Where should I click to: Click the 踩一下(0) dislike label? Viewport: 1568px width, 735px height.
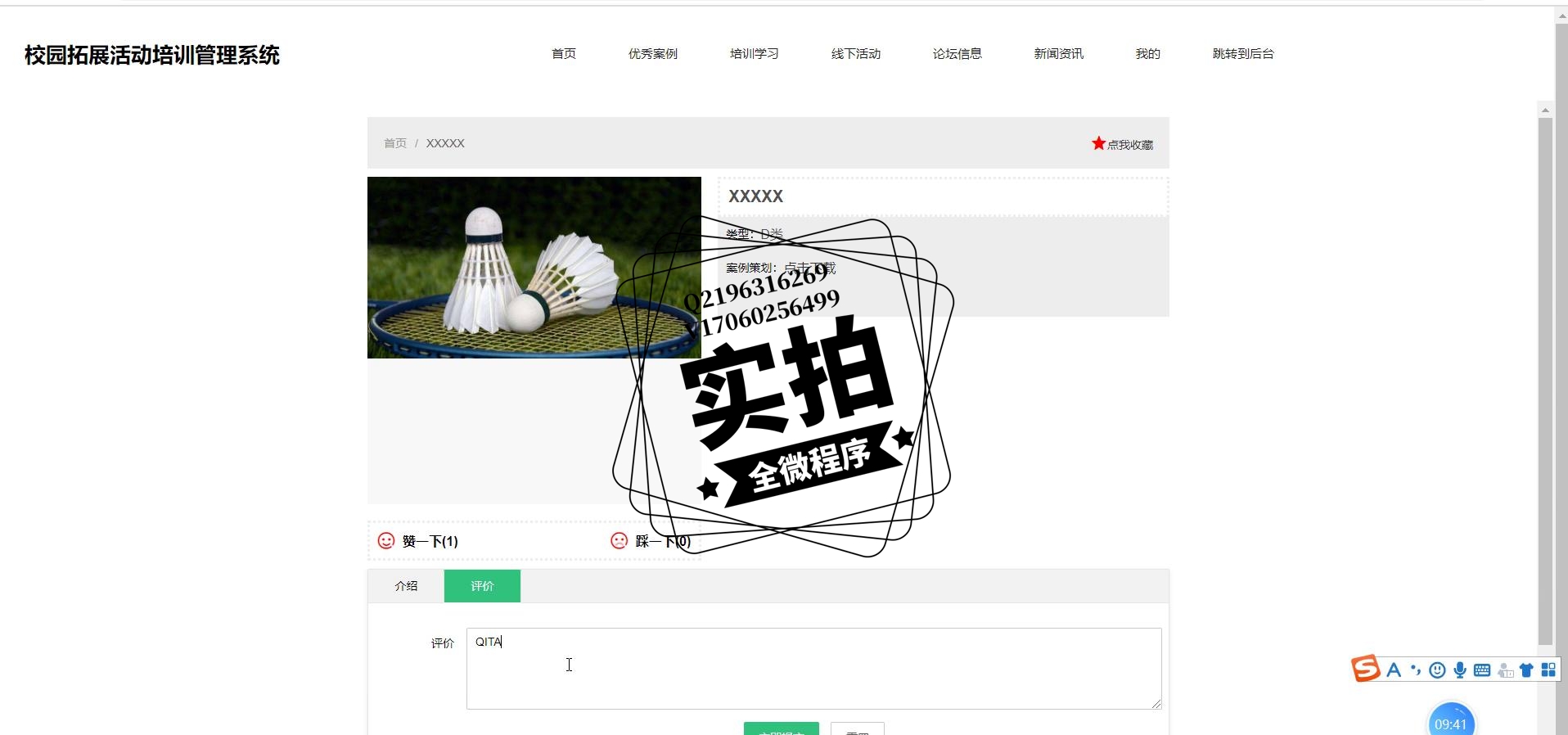(x=663, y=541)
